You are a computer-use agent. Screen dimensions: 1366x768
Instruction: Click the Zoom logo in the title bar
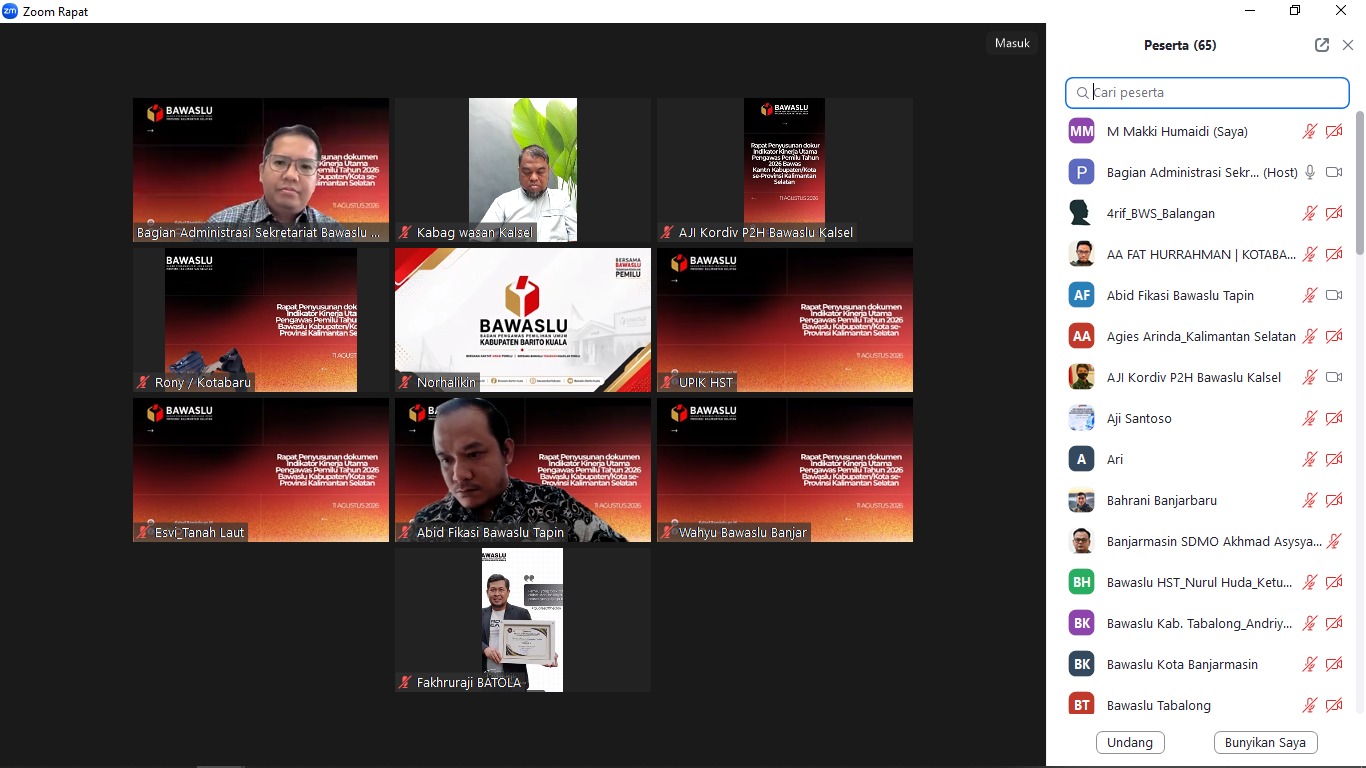pyautogui.click(x=10, y=11)
